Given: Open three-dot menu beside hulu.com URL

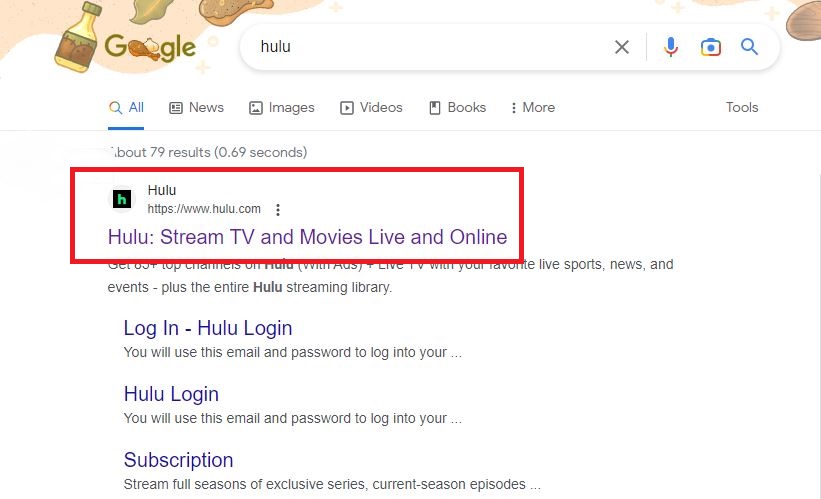Looking at the screenshot, I should (x=278, y=210).
